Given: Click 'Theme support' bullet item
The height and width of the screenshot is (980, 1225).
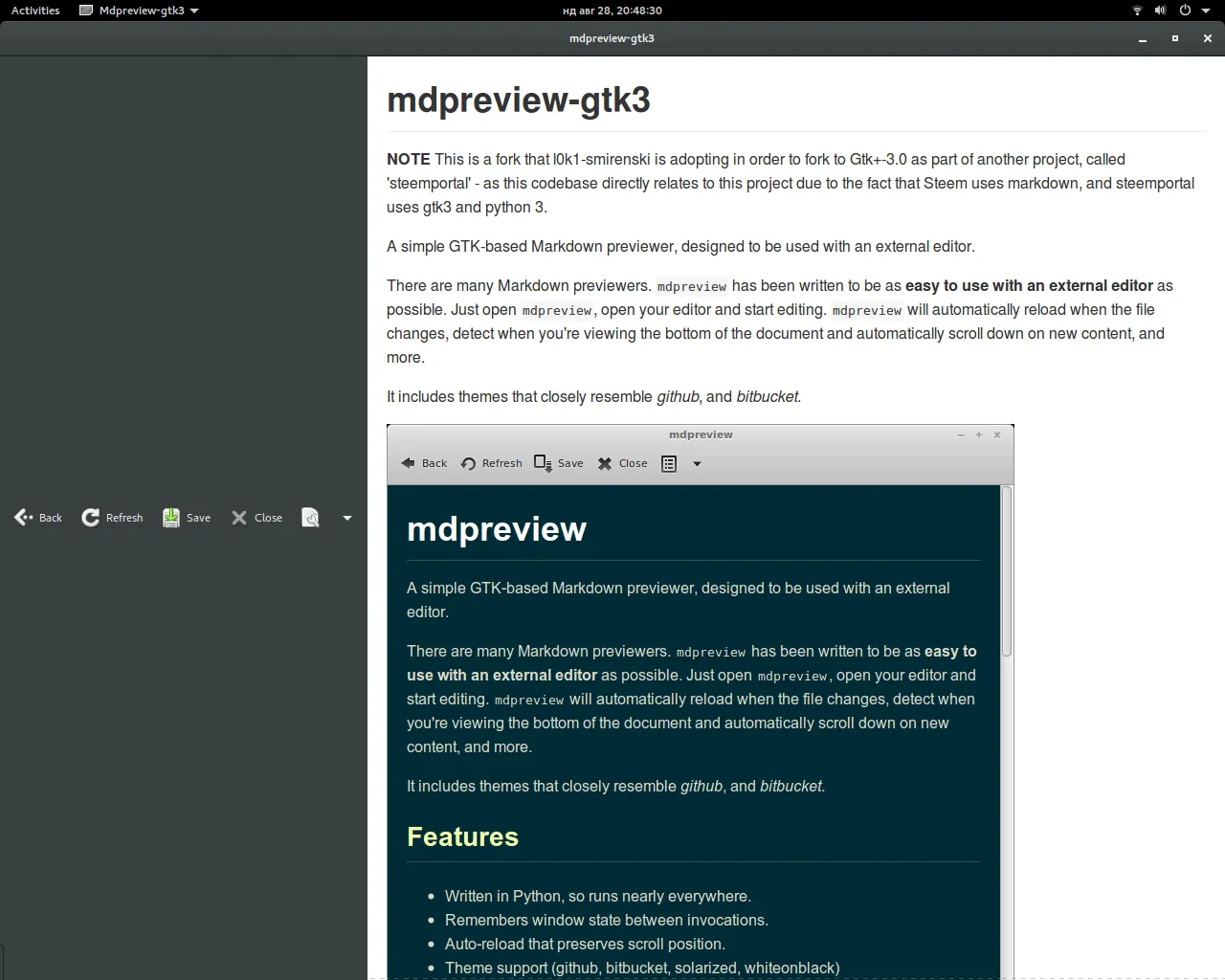Looking at the screenshot, I should pyautogui.click(x=642, y=969).
